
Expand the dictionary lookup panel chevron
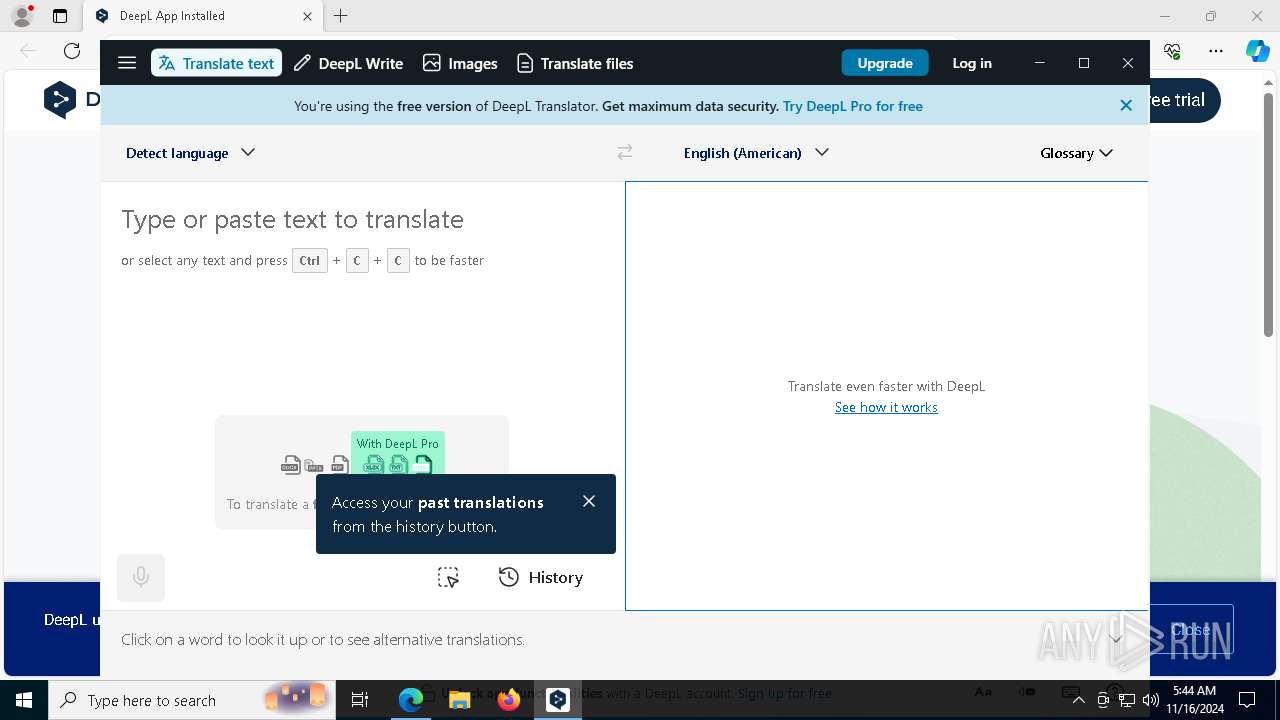pyautogui.click(x=1116, y=639)
